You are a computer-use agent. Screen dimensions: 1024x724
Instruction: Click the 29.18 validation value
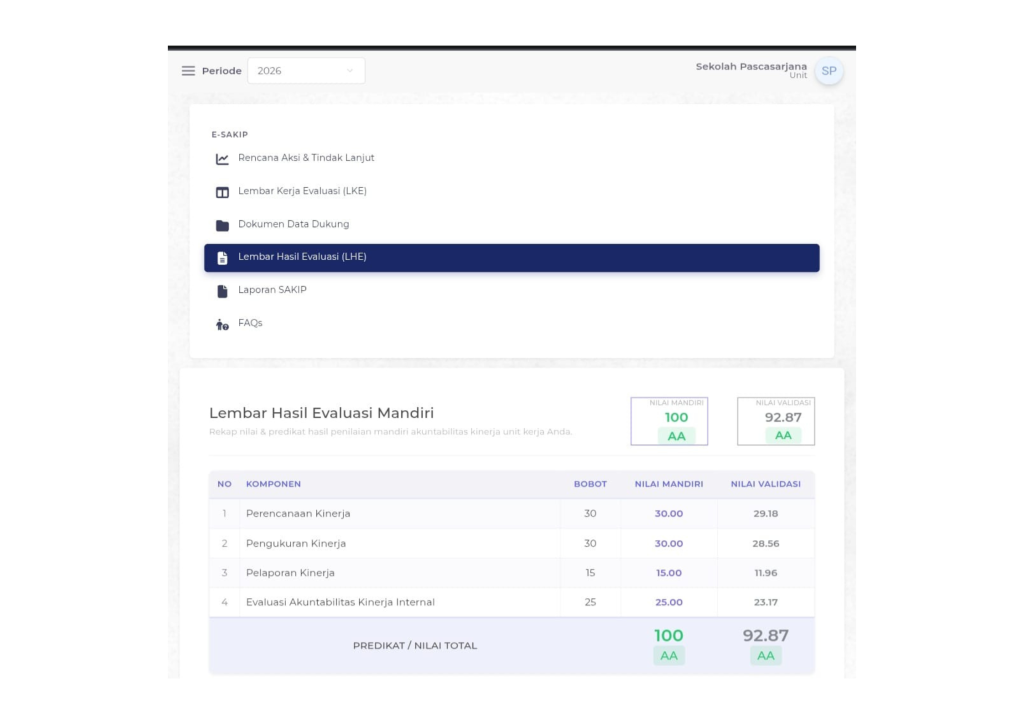pyautogui.click(x=765, y=514)
